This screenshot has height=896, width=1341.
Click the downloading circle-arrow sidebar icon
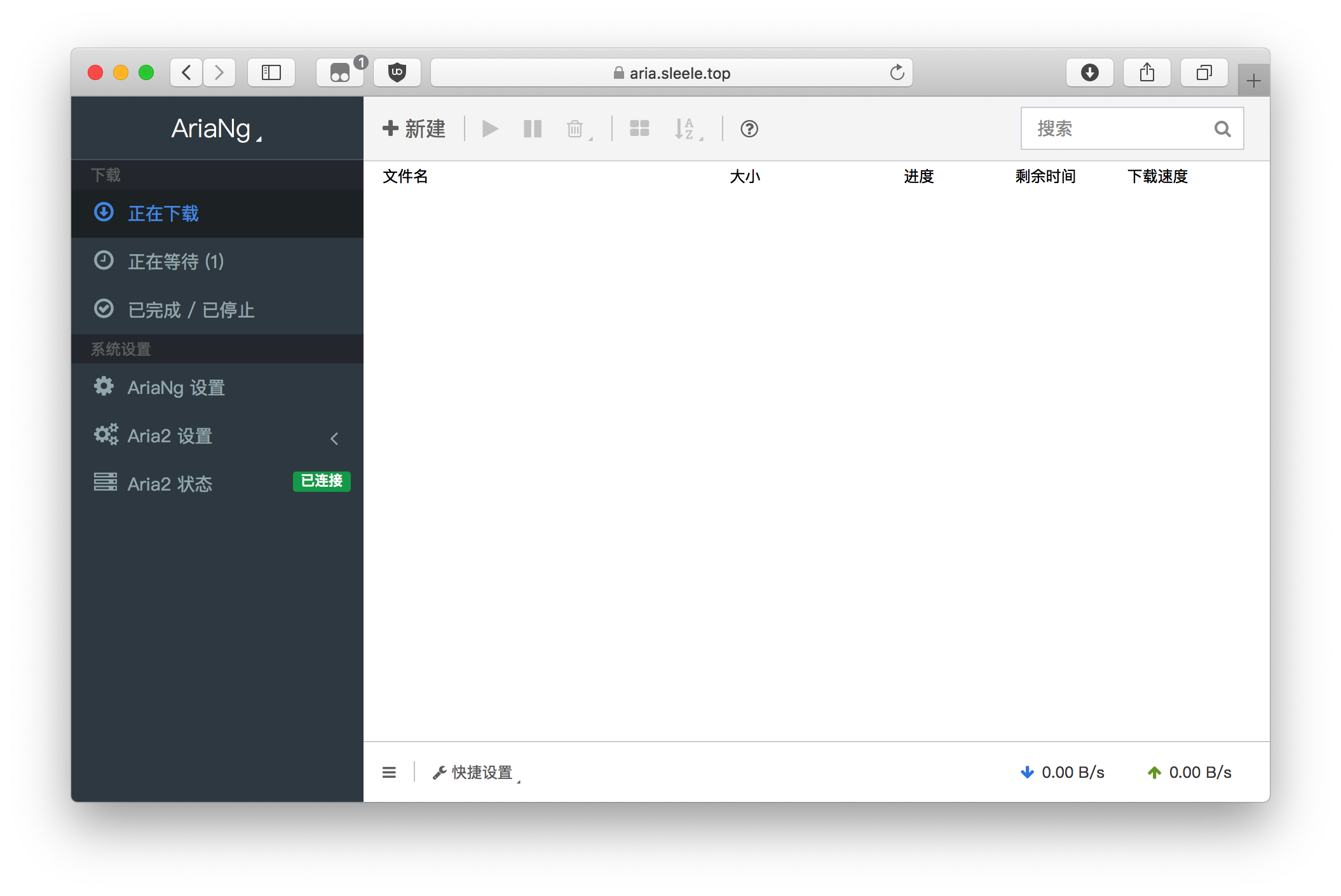pos(104,212)
